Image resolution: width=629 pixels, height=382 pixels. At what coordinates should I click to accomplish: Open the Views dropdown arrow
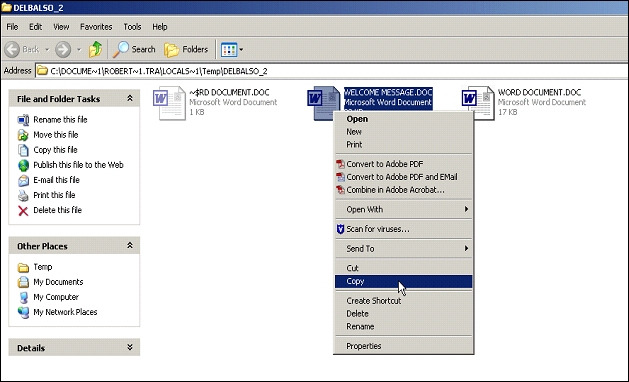click(241, 50)
